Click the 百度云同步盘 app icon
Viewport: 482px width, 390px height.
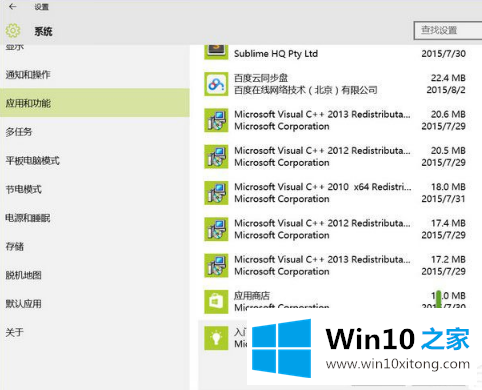point(216,84)
